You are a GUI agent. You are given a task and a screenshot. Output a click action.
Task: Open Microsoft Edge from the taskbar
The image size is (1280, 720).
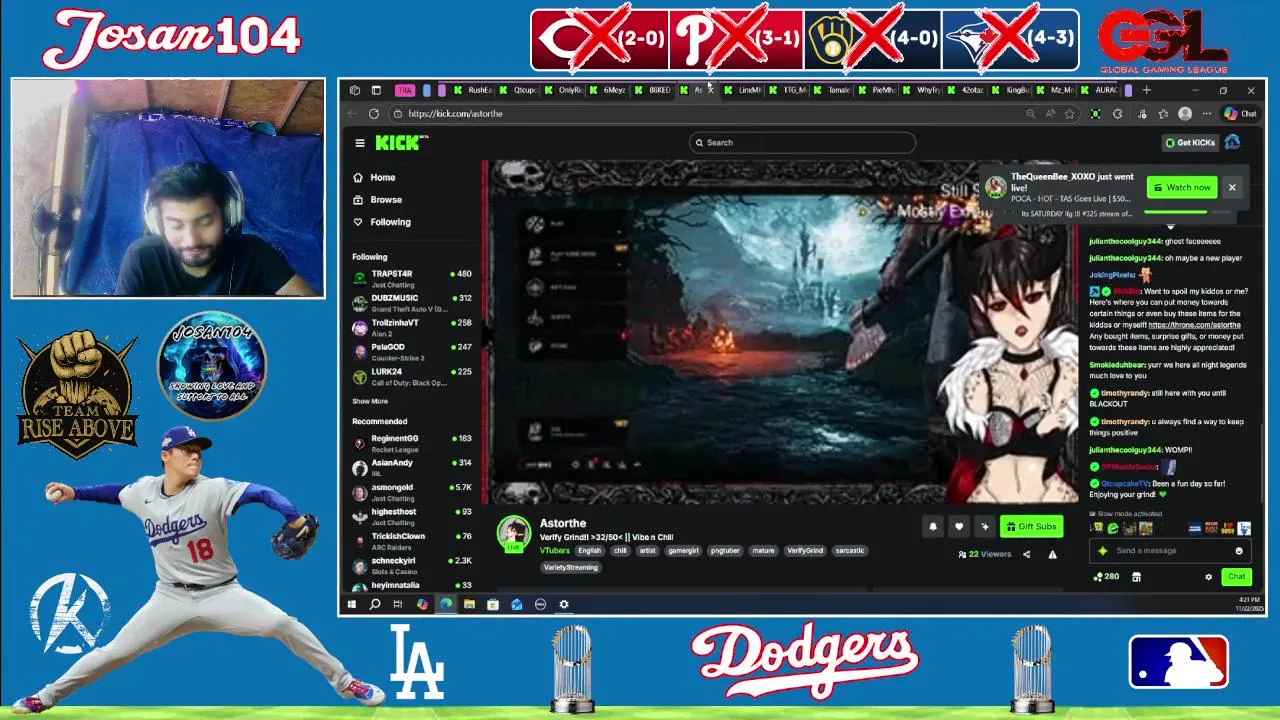(x=446, y=604)
